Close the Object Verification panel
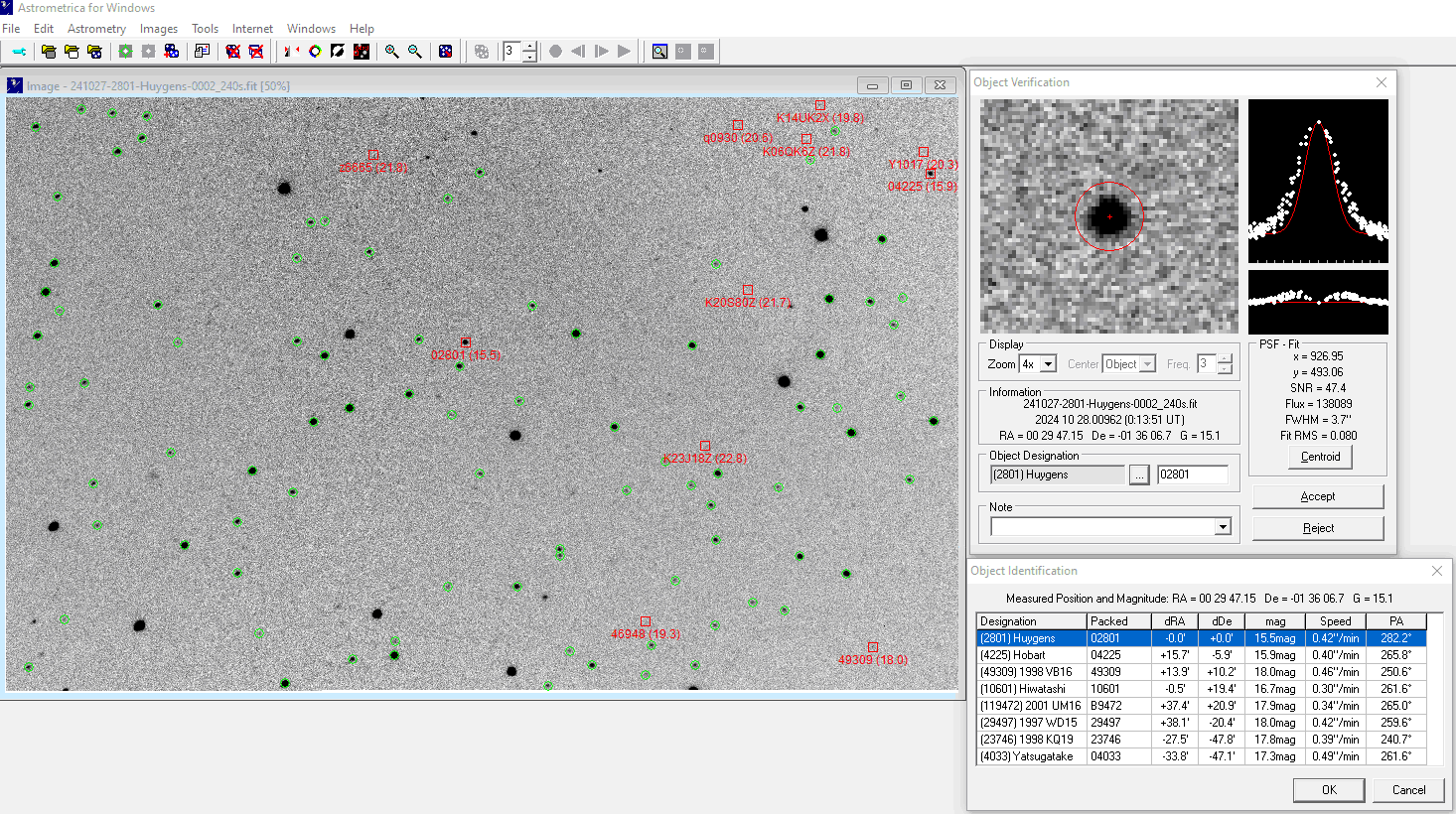Viewport: 1456px width, 814px height. tap(1382, 82)
